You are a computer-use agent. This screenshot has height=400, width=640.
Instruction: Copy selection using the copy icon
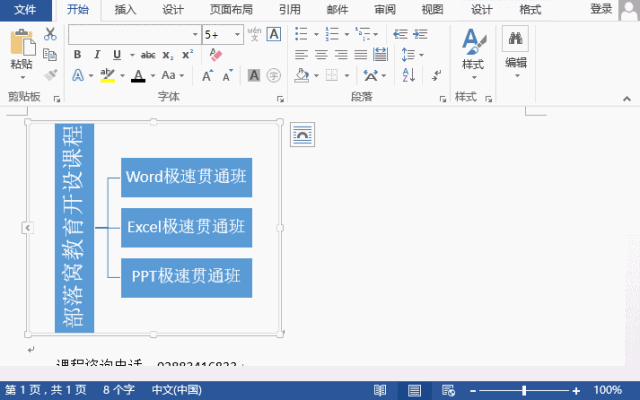click(50, 55)
